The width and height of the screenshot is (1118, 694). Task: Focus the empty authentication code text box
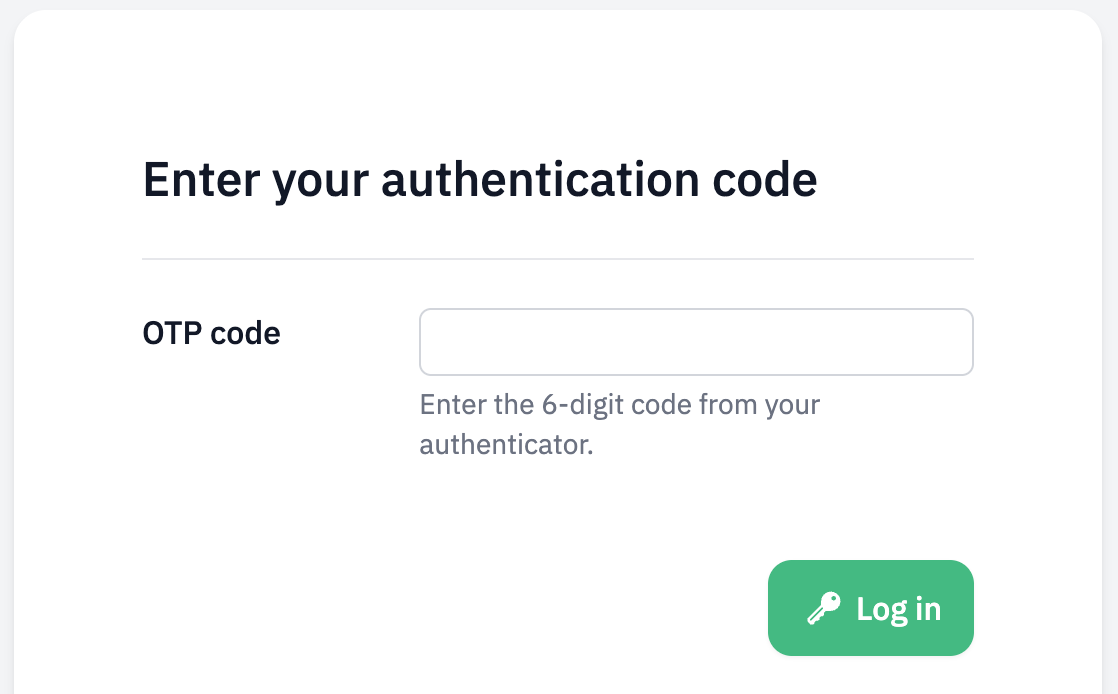coord(696,341)
